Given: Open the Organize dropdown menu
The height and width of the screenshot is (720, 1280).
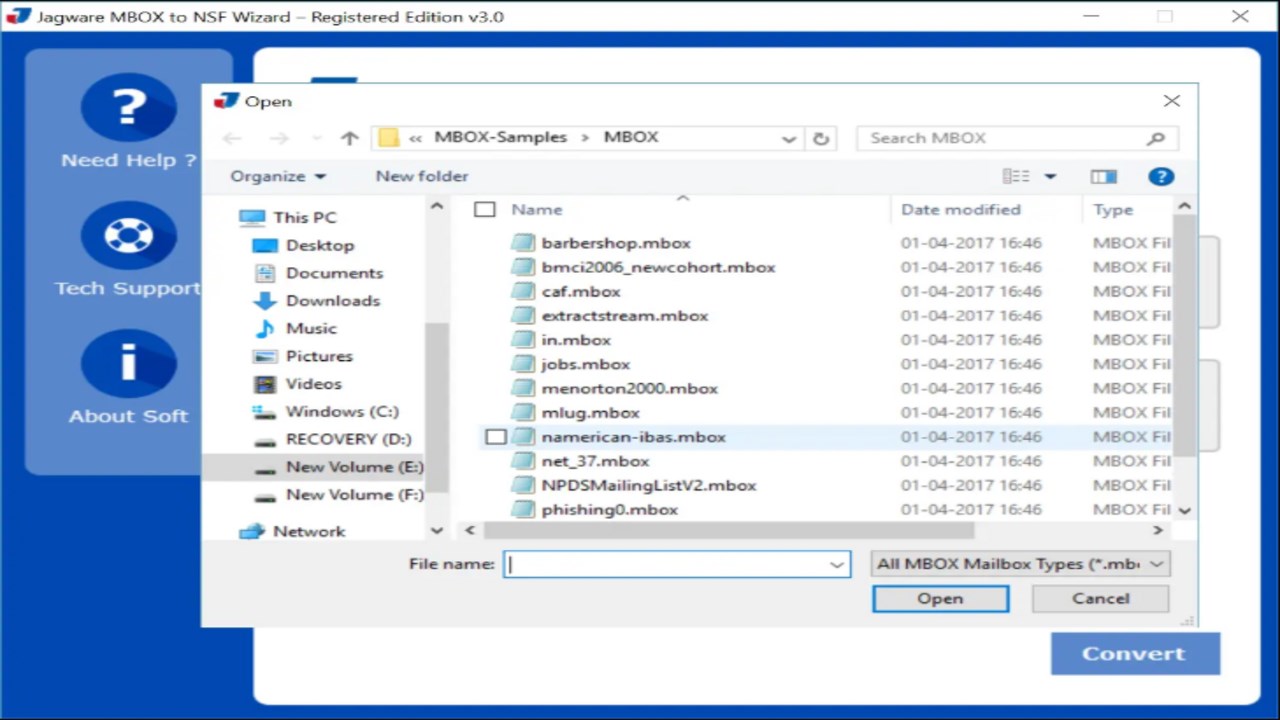Looking at the screenshot, I should coord(278,176).
